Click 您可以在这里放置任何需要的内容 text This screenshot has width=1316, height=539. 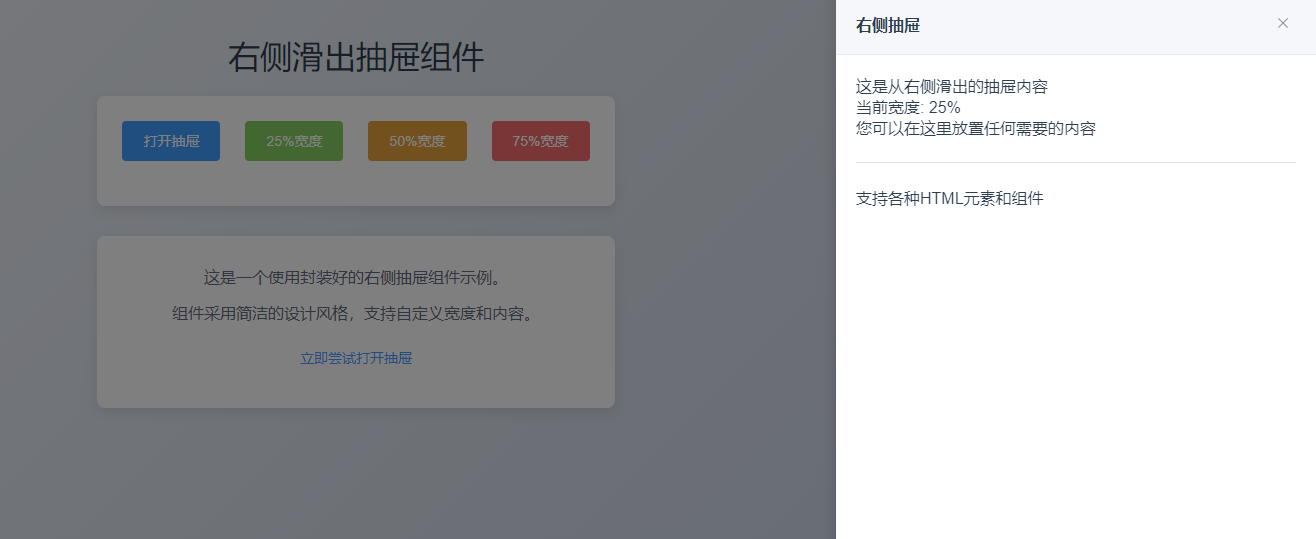[x=976, y=129]
